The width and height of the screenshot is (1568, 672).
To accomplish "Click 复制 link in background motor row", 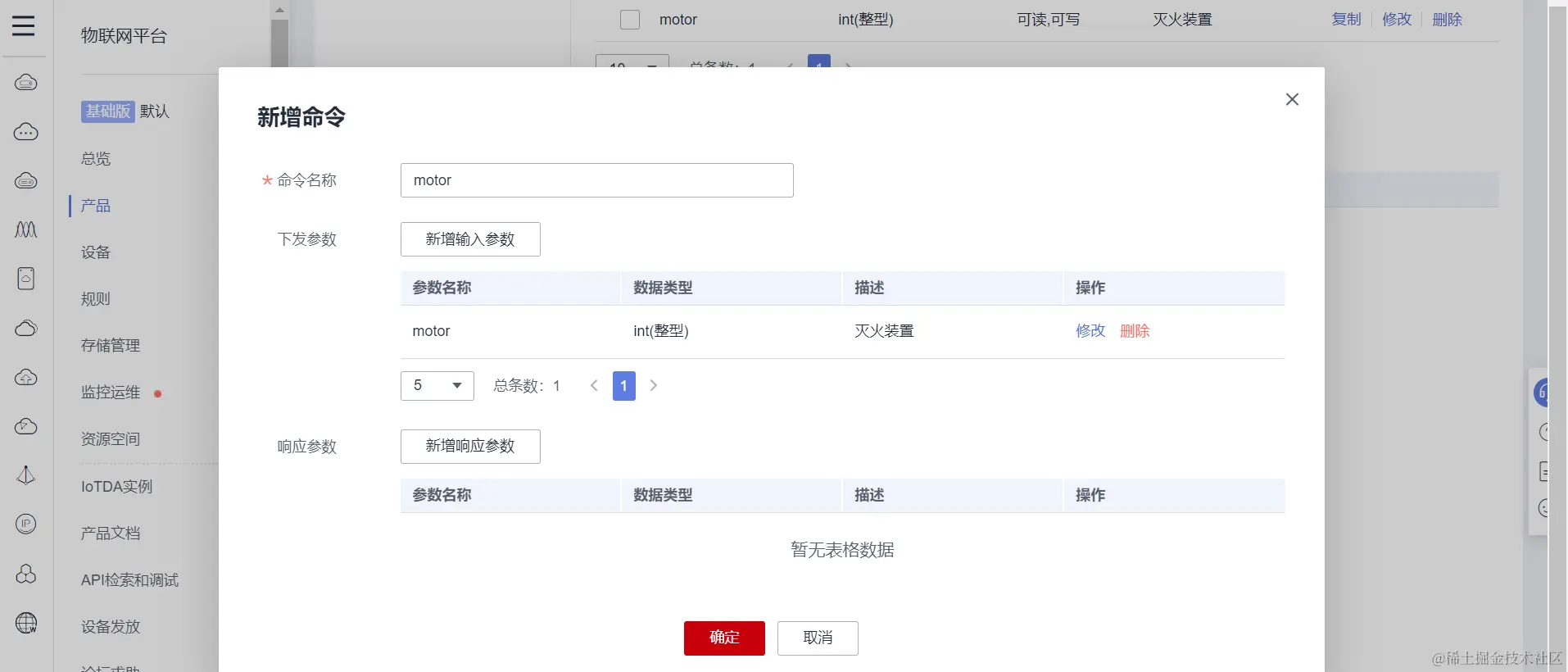I will [x=1346, y=20].
